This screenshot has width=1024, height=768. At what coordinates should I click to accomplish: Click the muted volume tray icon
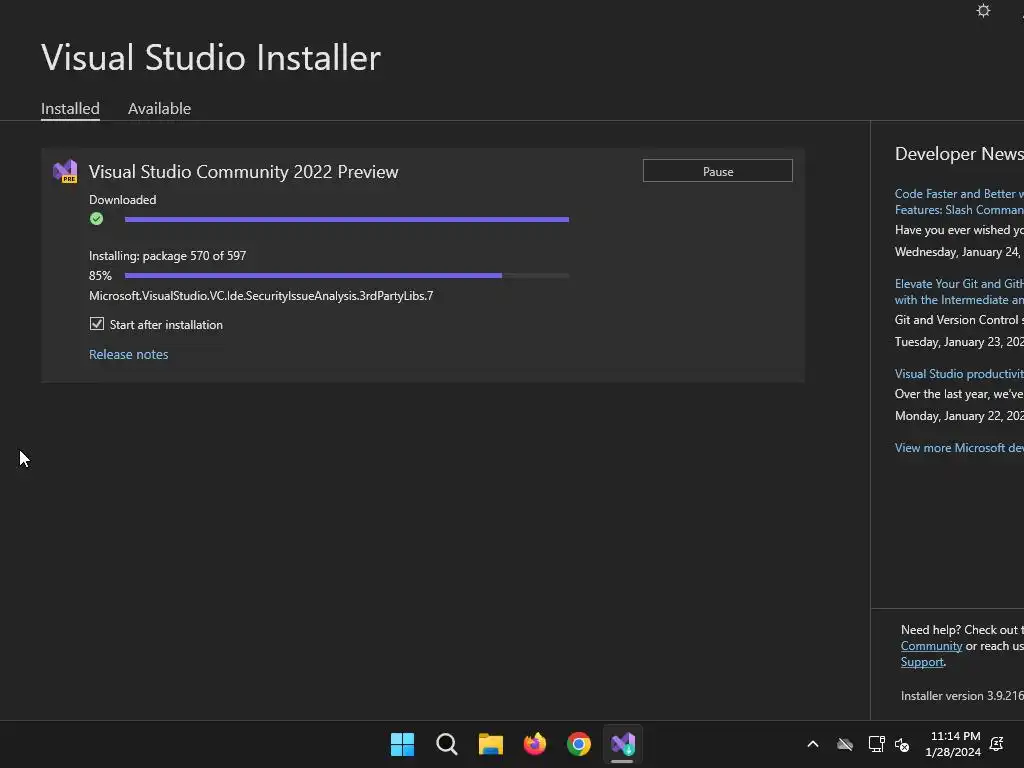point(902,744)
